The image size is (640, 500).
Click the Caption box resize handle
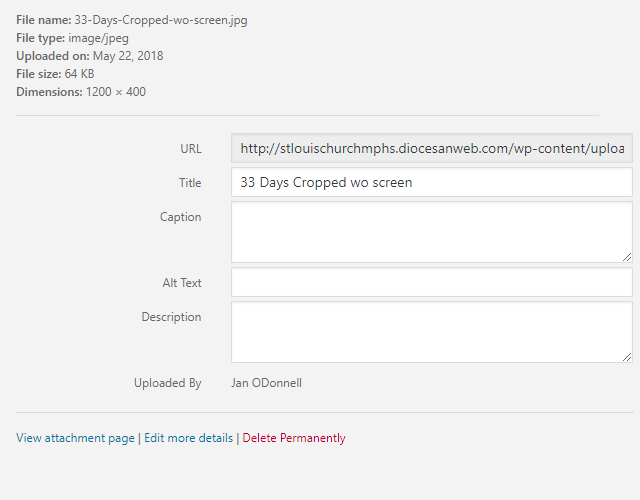(x=626, y=256)
